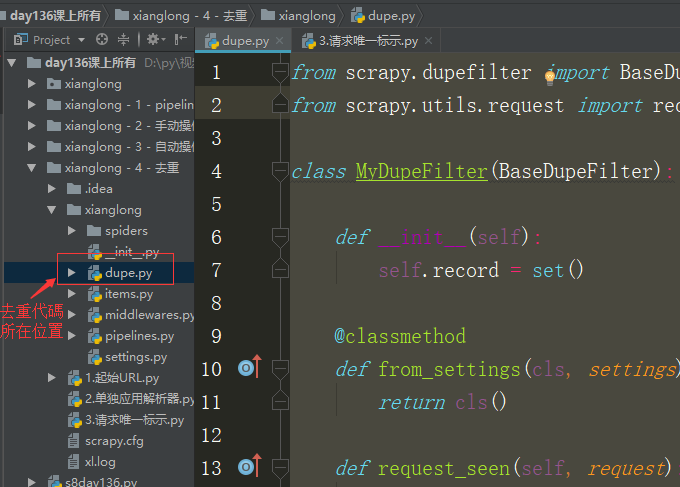This screenshot has width=680, height=487.
Task: Toggle the fold marker on line 1 imports
Action: point(280,72)
